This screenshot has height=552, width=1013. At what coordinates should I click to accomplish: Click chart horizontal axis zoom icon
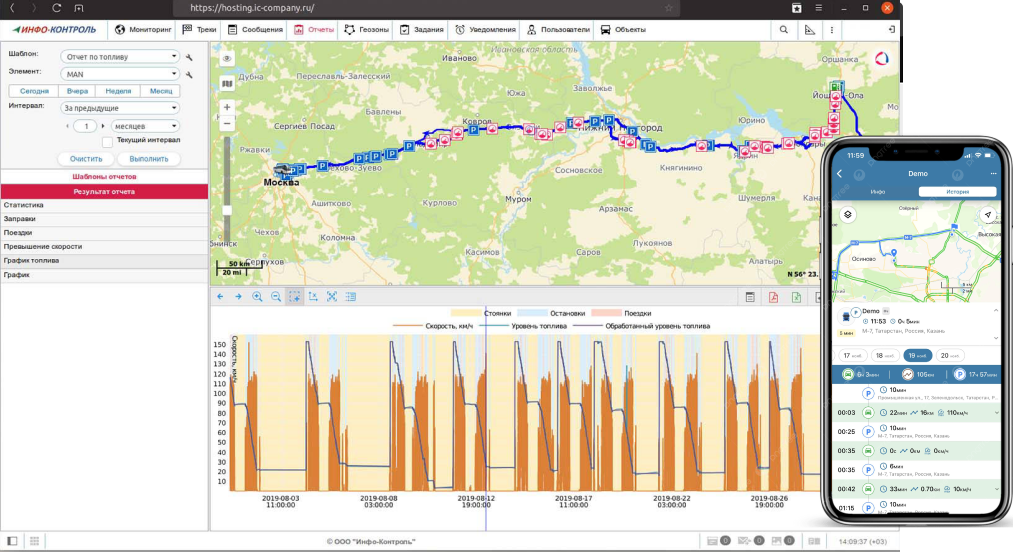click(313, 297)
